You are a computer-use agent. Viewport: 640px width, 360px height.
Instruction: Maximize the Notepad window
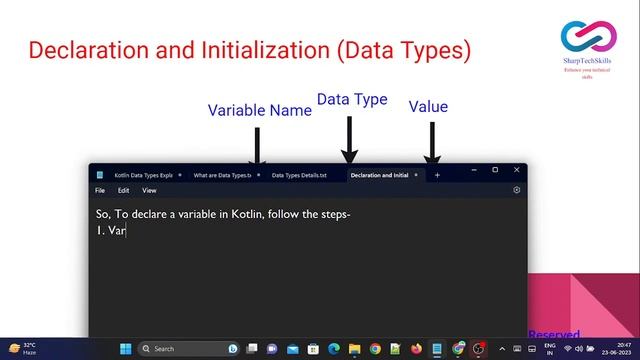tap(495, 170)
